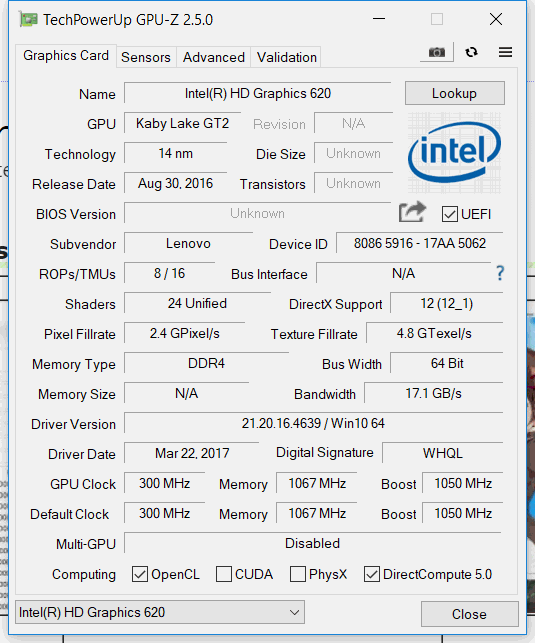Click the Revision N/A field
Image resolution: width=535 pixels, height=643 pixels.
(x=353, y=123)
